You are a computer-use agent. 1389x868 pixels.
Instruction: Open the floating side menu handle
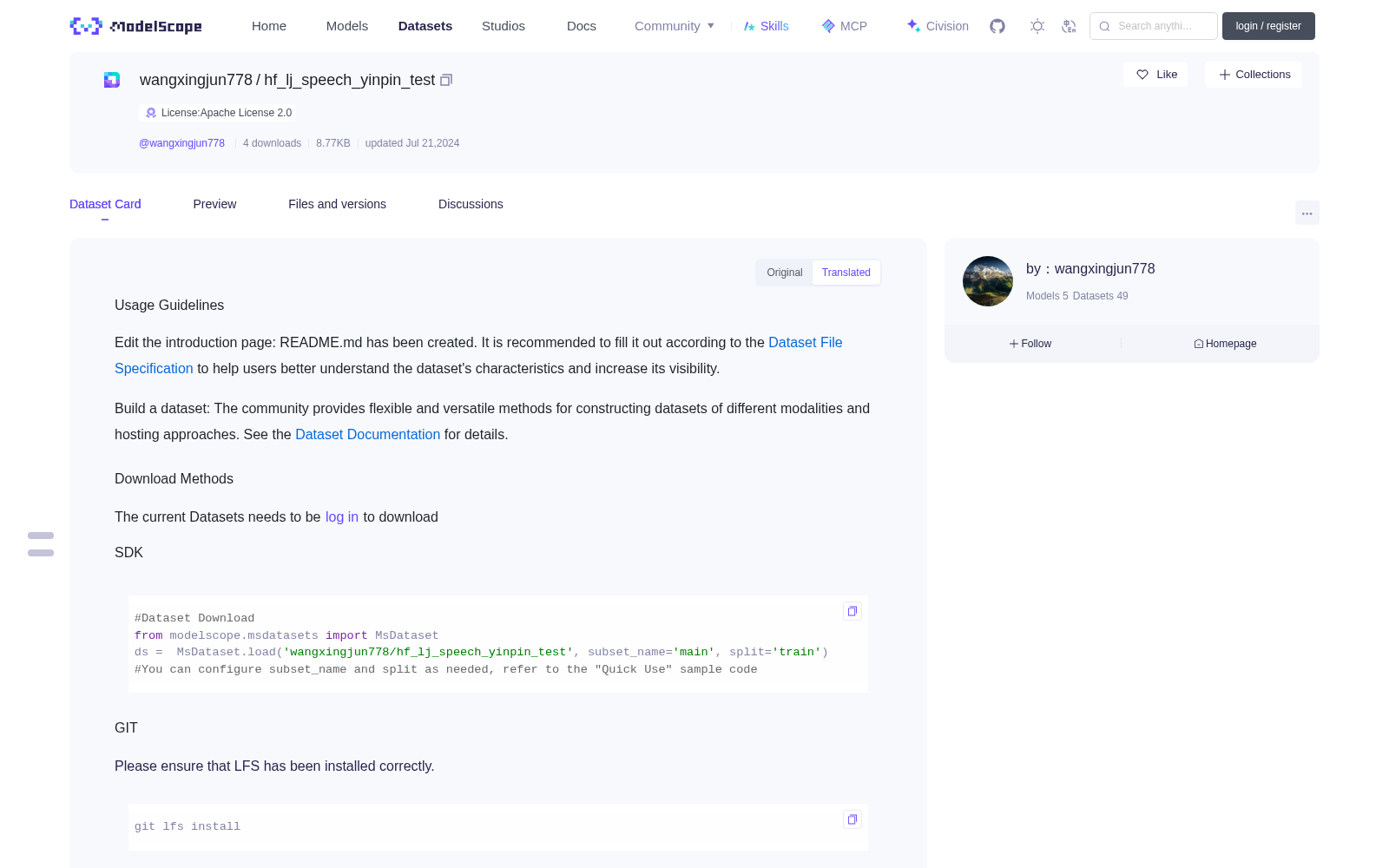(x=41, y=544)
